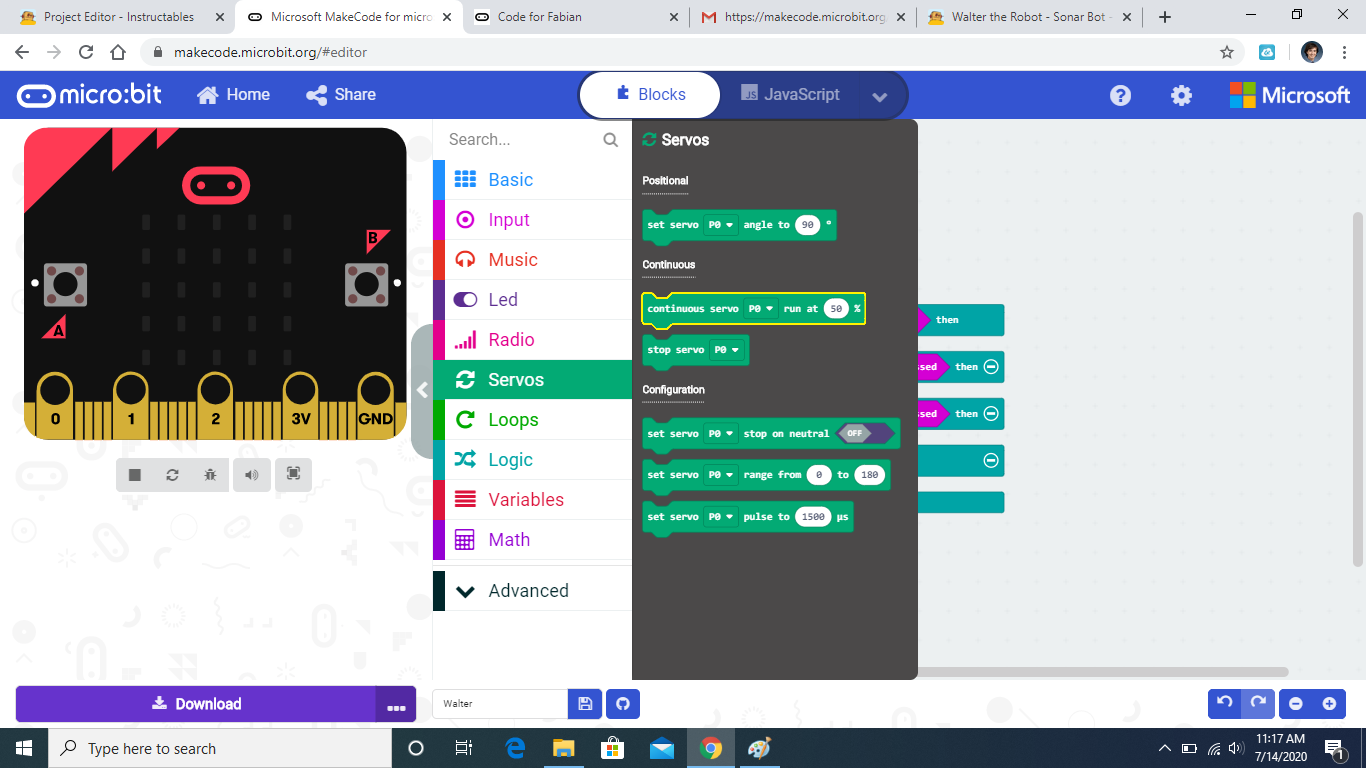1366x768 pixels.
Task: Open the Variables blocks category
Action: point(532,500)
